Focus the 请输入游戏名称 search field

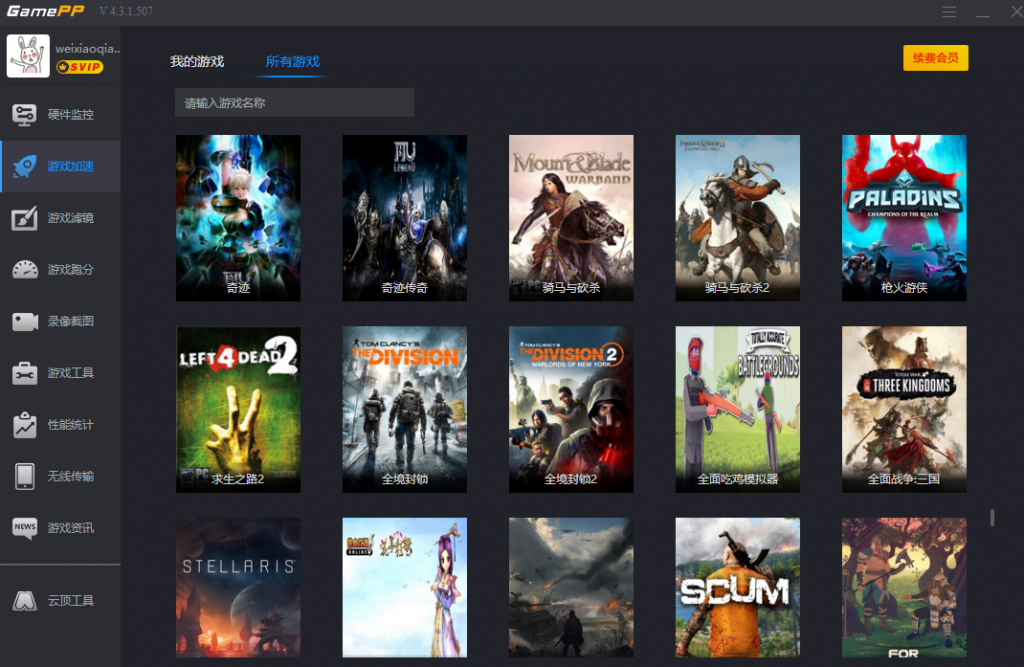click(295, 103)
